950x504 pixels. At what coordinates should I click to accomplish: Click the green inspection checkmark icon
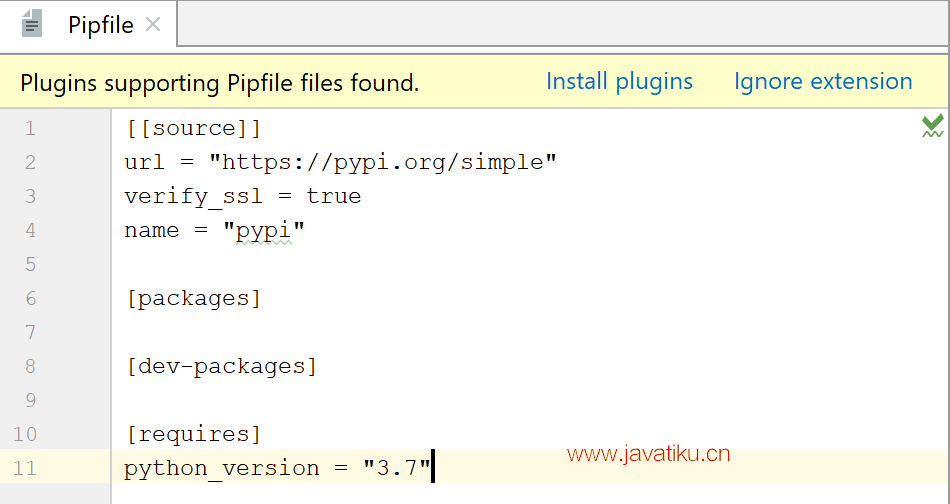[932, 125]
